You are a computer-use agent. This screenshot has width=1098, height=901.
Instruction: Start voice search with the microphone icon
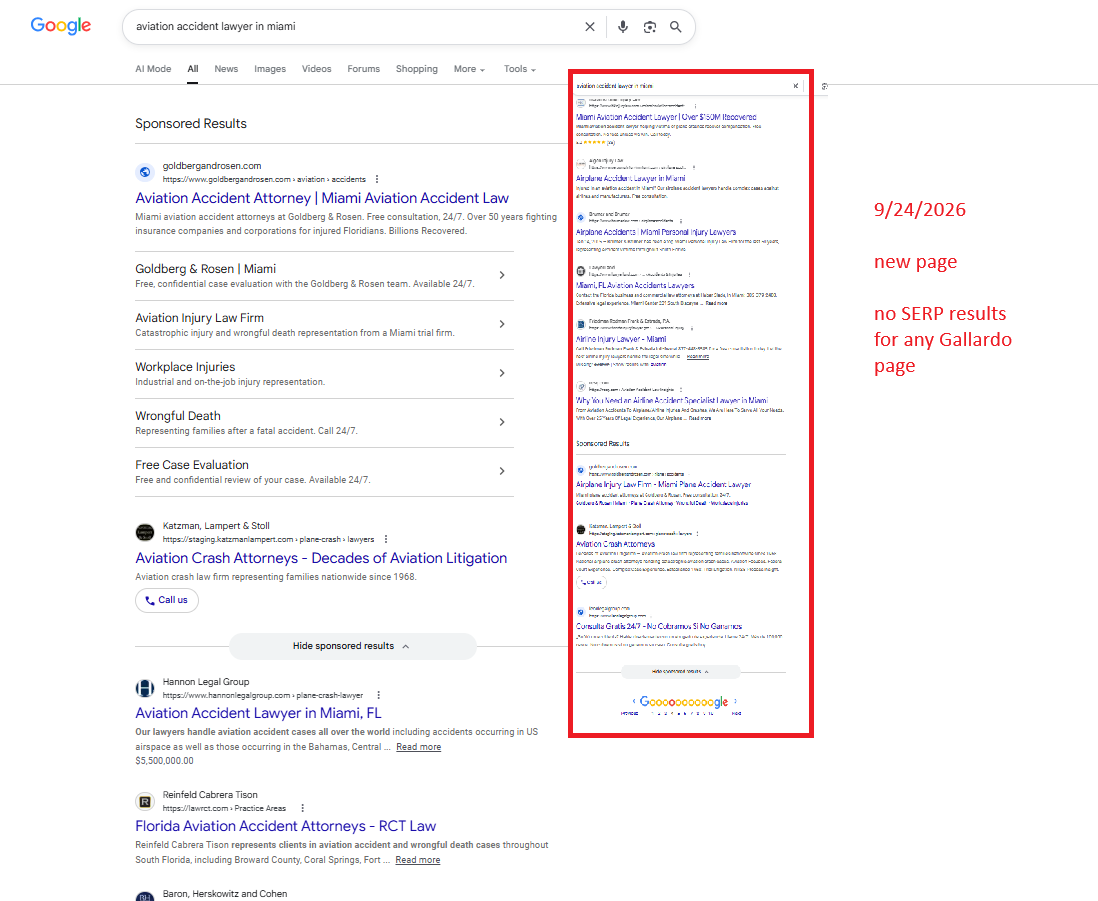pyautogui.click(x=623, y=27)
